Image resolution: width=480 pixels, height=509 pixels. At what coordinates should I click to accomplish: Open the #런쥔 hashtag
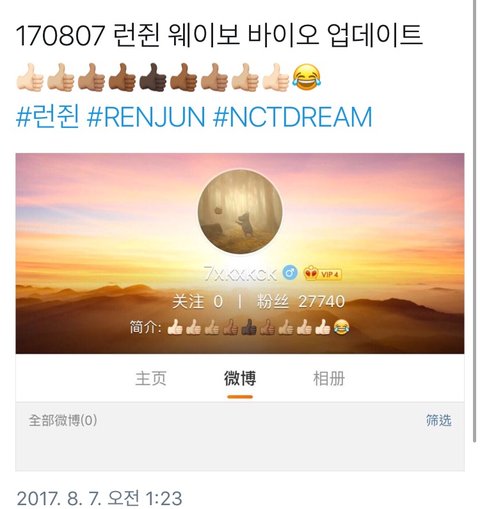tap(48, 117)
